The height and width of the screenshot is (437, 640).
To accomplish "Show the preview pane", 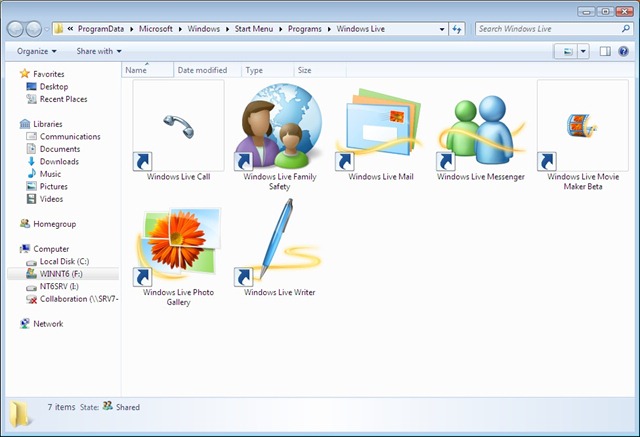I will 605,51.
